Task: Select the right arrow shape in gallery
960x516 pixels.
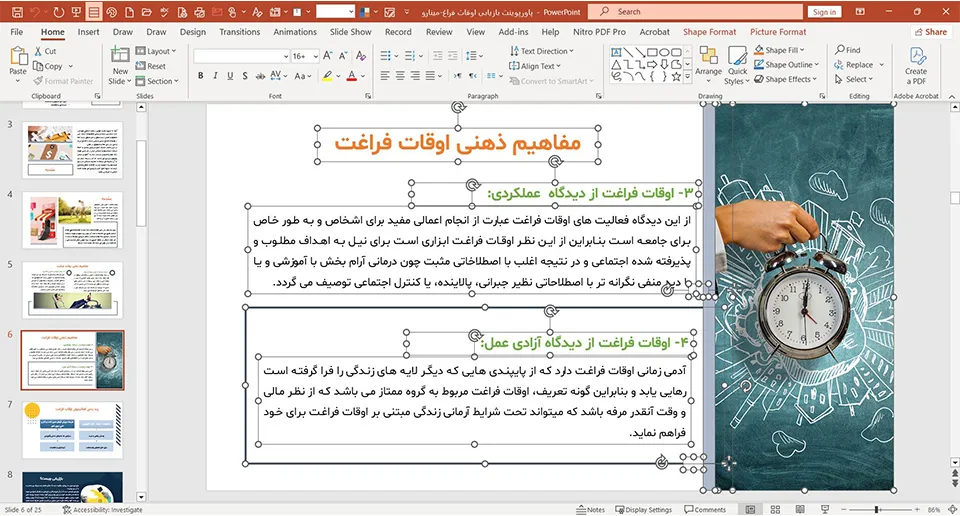Action: (x=652, y=64)
